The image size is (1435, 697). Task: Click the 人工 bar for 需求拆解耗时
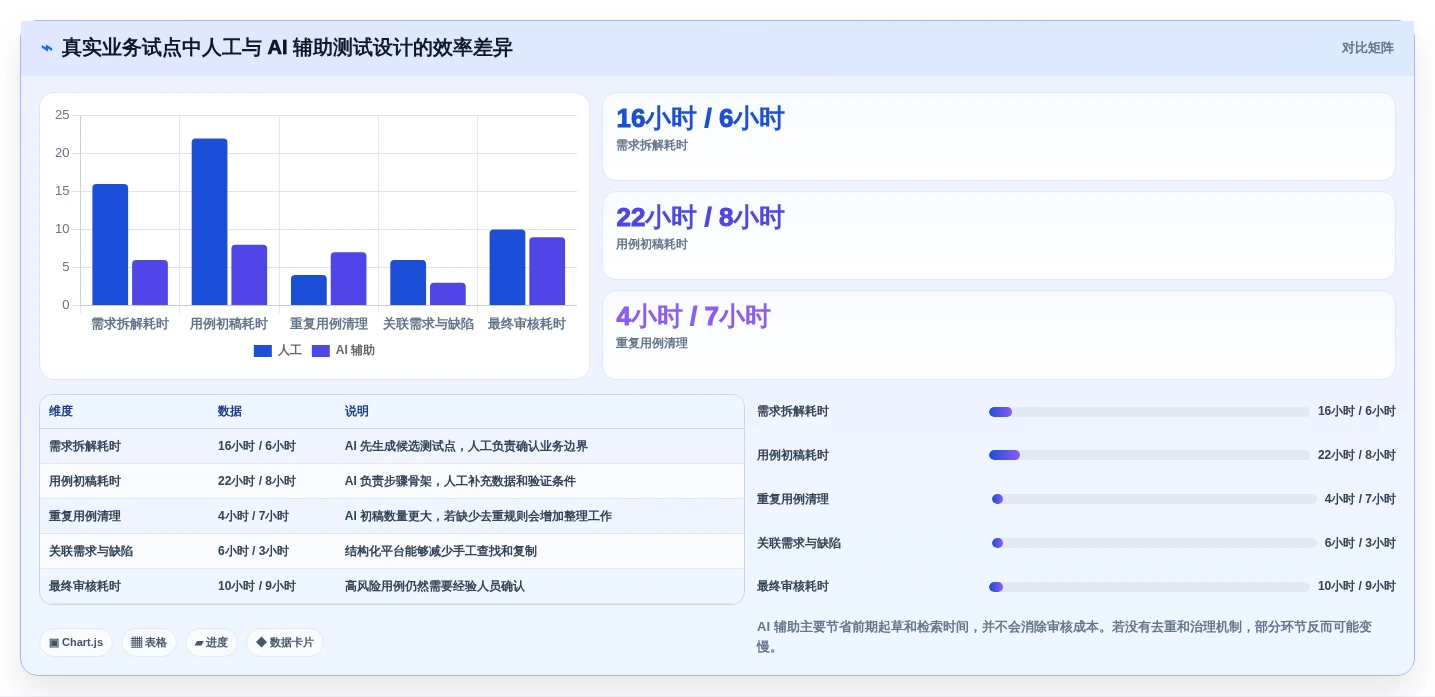pyautogui.click(x=110, y=245)
